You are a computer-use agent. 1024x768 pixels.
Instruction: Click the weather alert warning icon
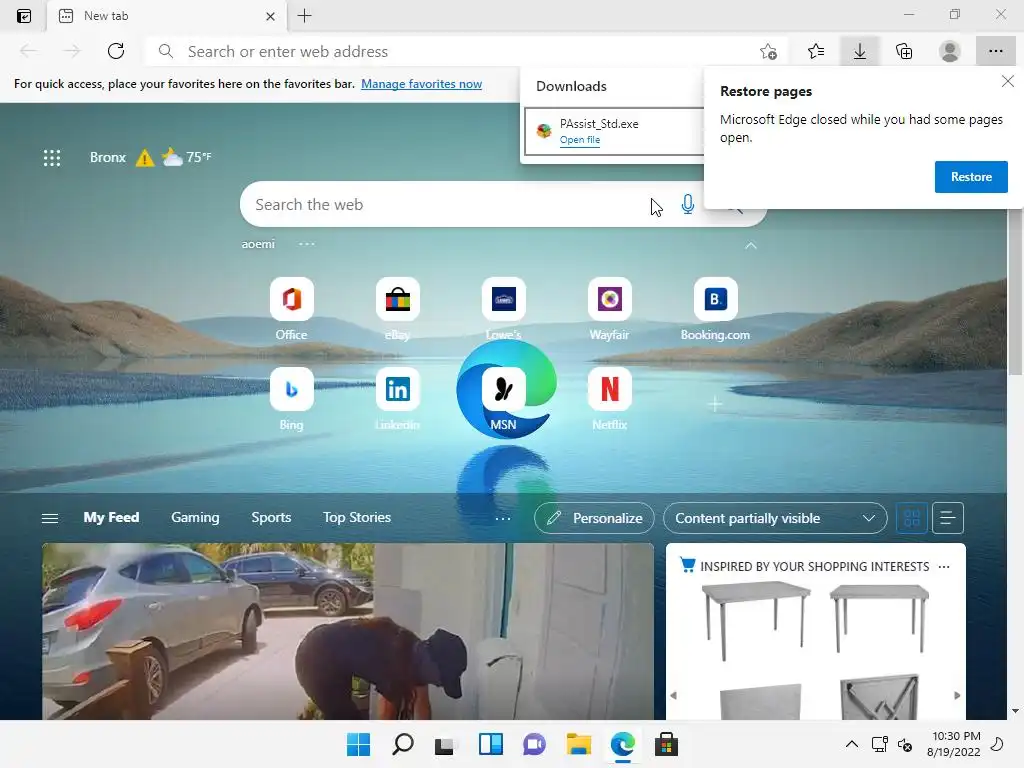tap(144, 157)
